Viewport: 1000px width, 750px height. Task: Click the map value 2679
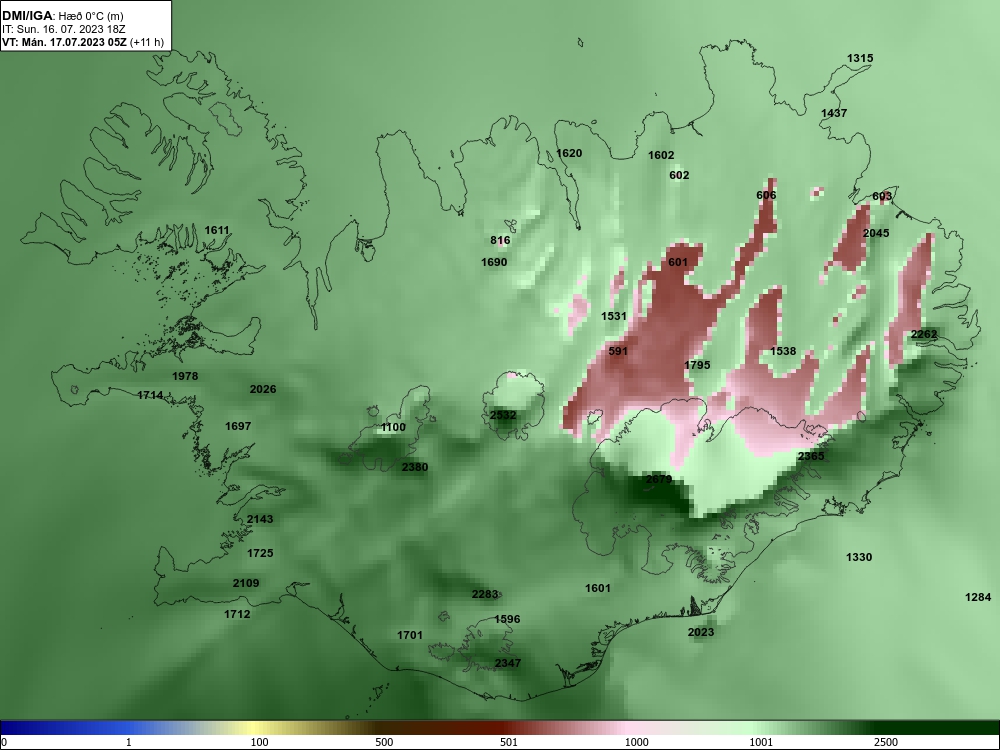point(659,479)
